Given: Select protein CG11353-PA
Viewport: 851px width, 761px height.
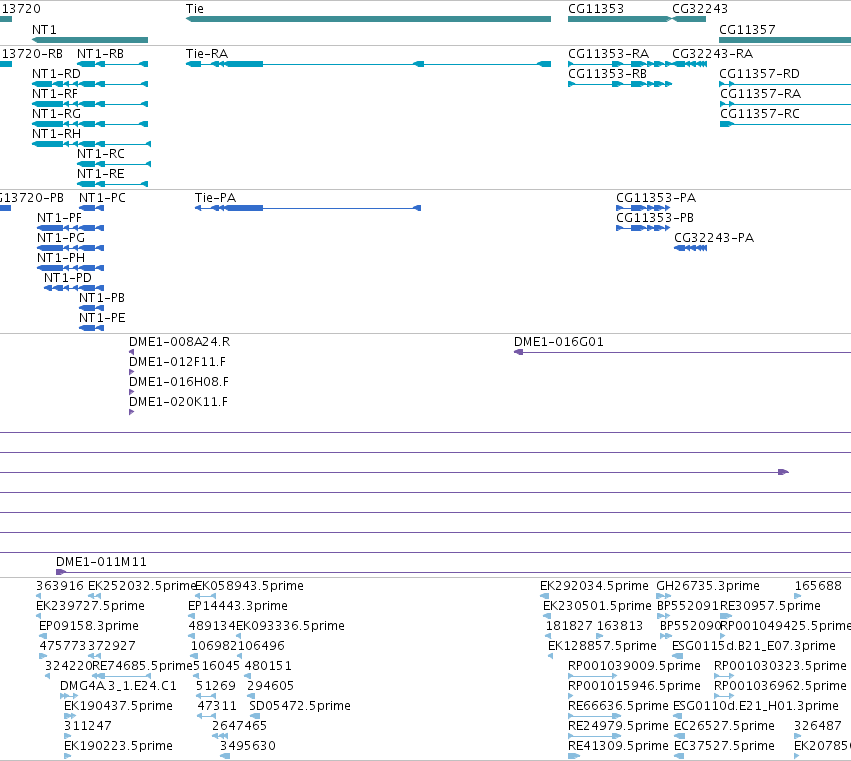Looking at the screenshot, I should coord(643,208).
